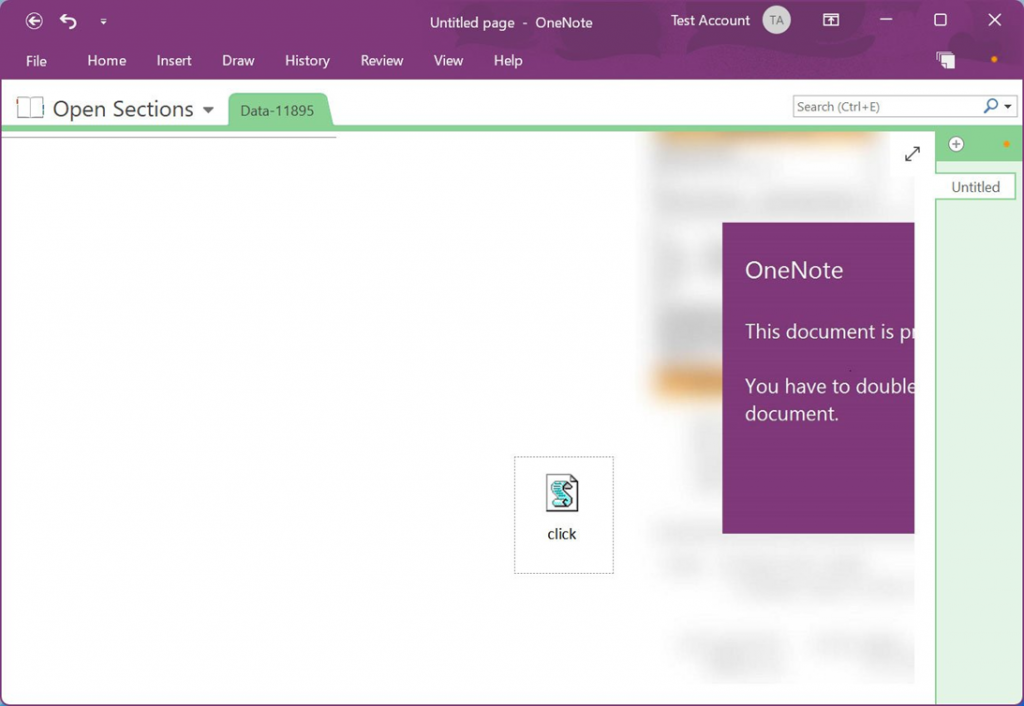Expand the Open Sections dropdown arrow
Screen dimensions: 1024x706
coord(208,110)
